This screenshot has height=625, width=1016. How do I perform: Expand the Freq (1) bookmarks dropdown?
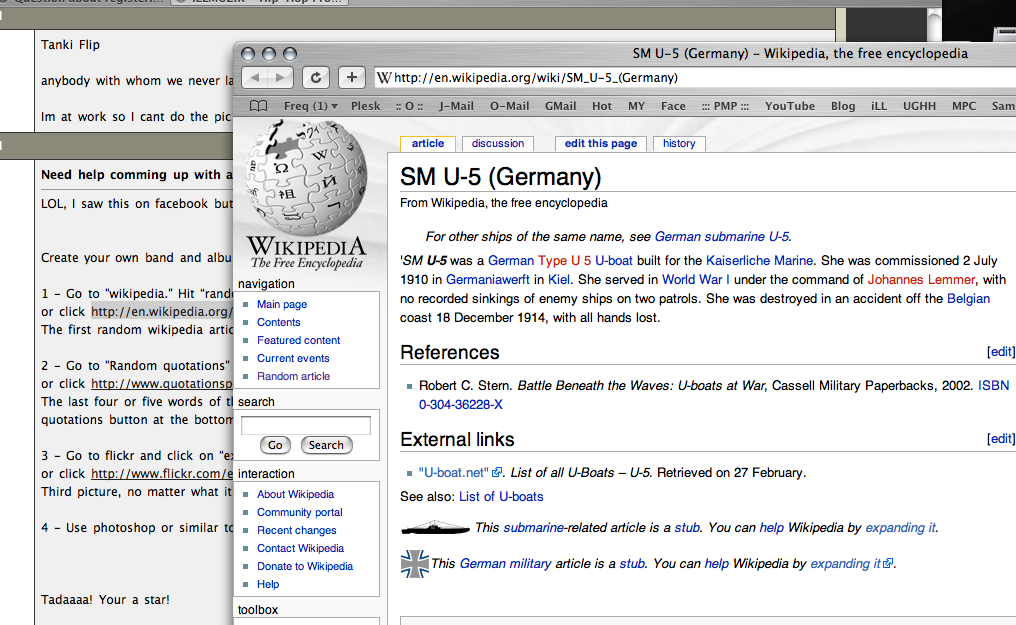310,106
